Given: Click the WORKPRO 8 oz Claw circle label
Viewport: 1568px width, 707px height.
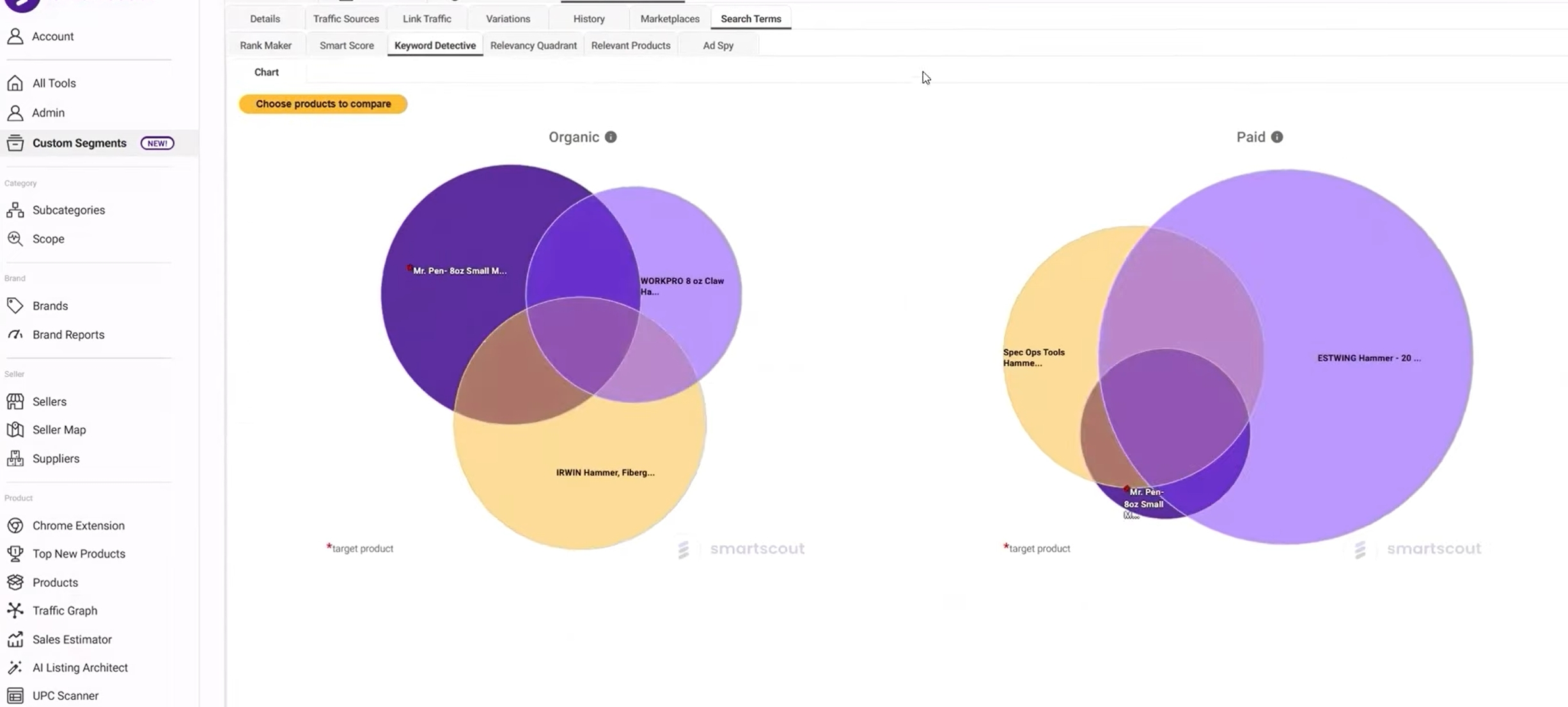Looking at the screenshot, I should [682, 286].
